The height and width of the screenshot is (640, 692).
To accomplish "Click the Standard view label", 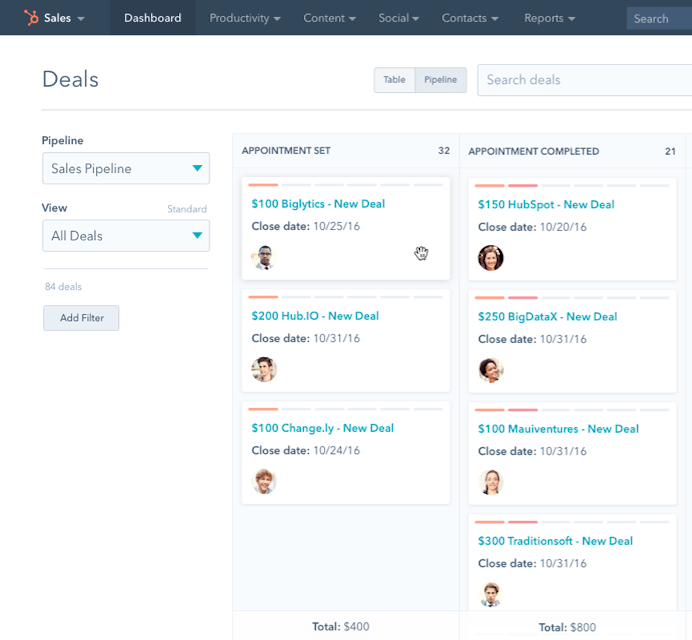I will [187, 209].
